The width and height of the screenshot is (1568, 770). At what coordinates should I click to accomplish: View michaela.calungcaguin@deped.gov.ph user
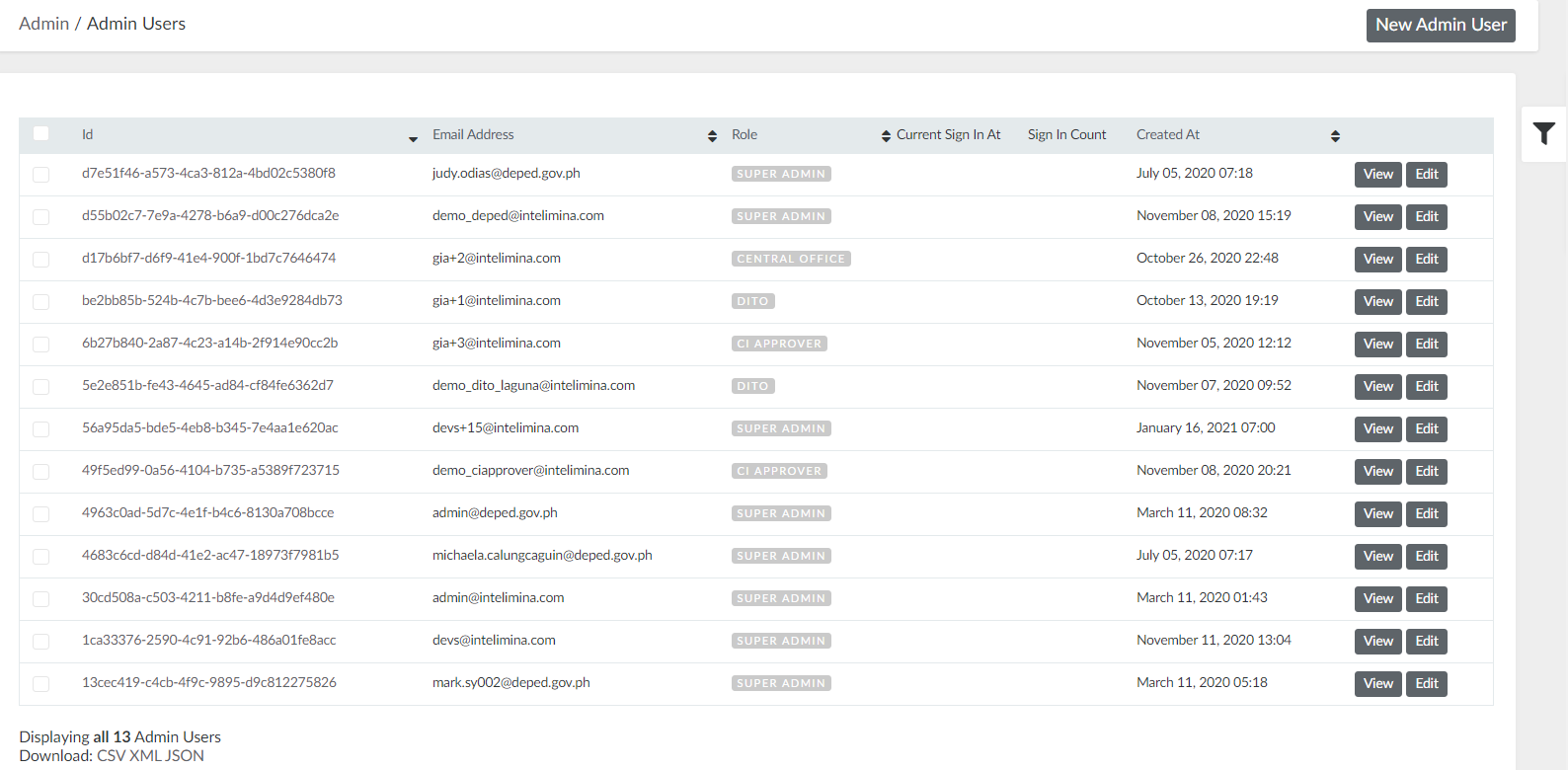pos(1378,557)
